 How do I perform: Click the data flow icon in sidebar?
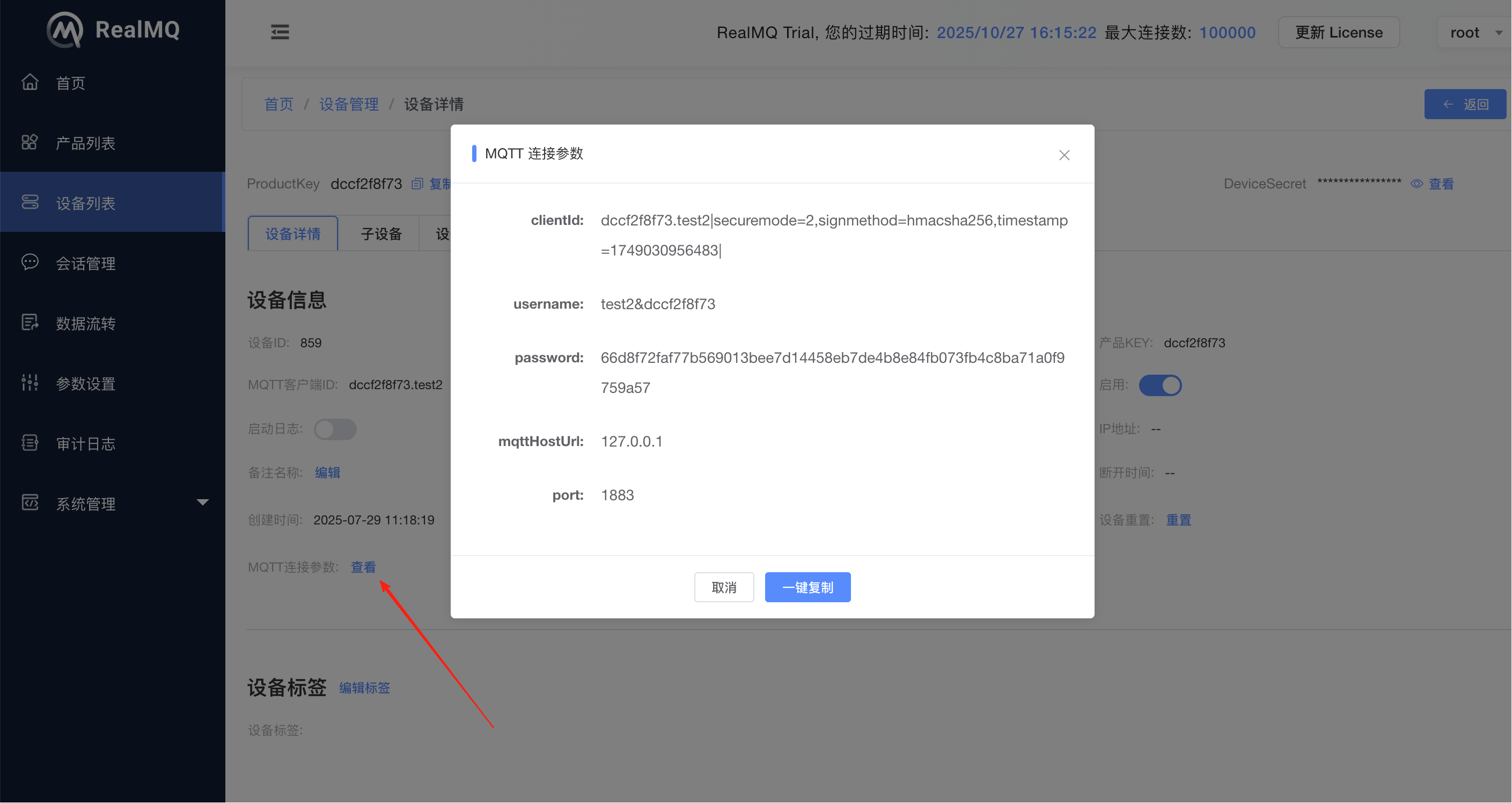pos(30,323)
